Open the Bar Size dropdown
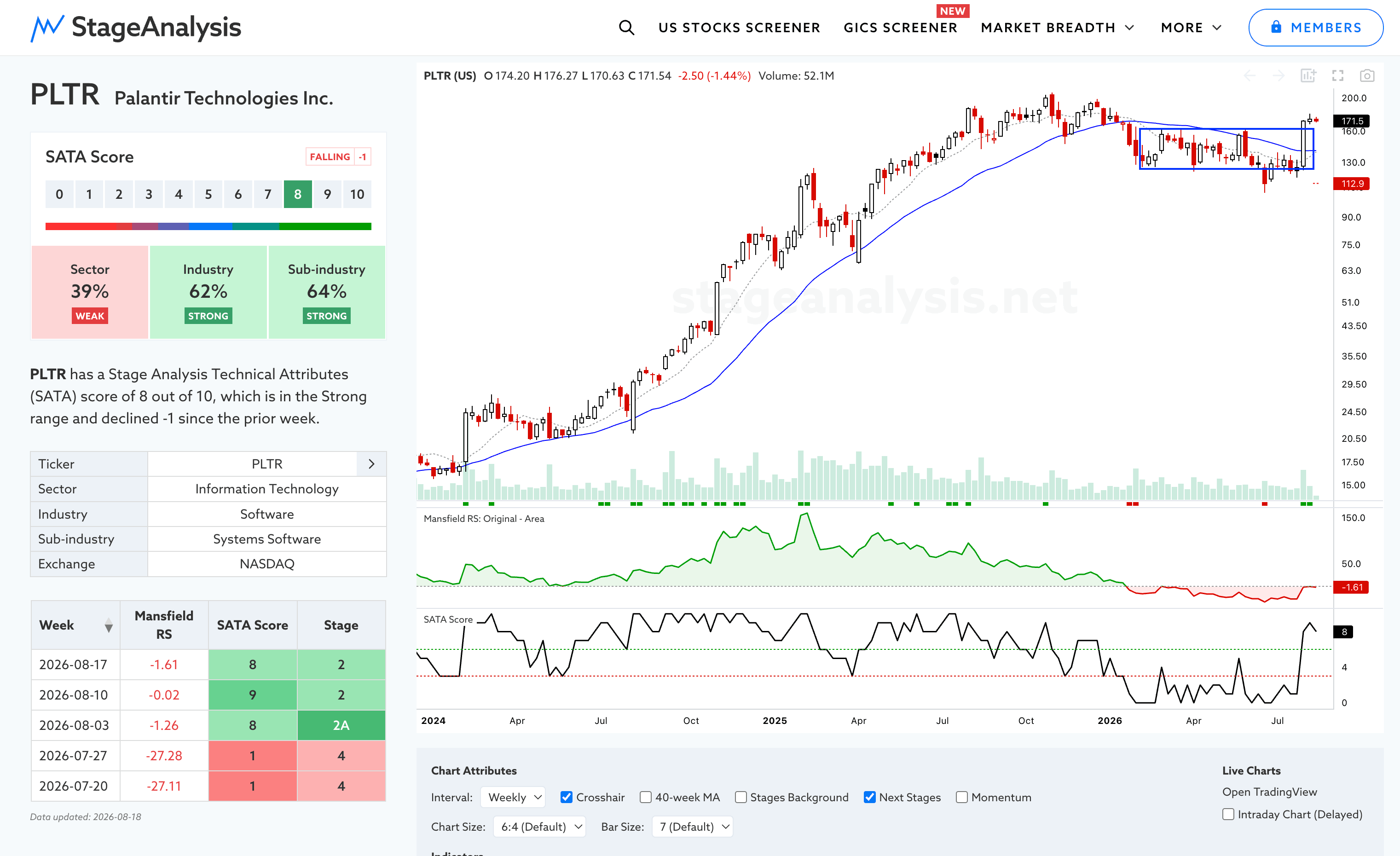Image resolution: width=1400 pixels, height=856 pixels. [x=692, y=827]
